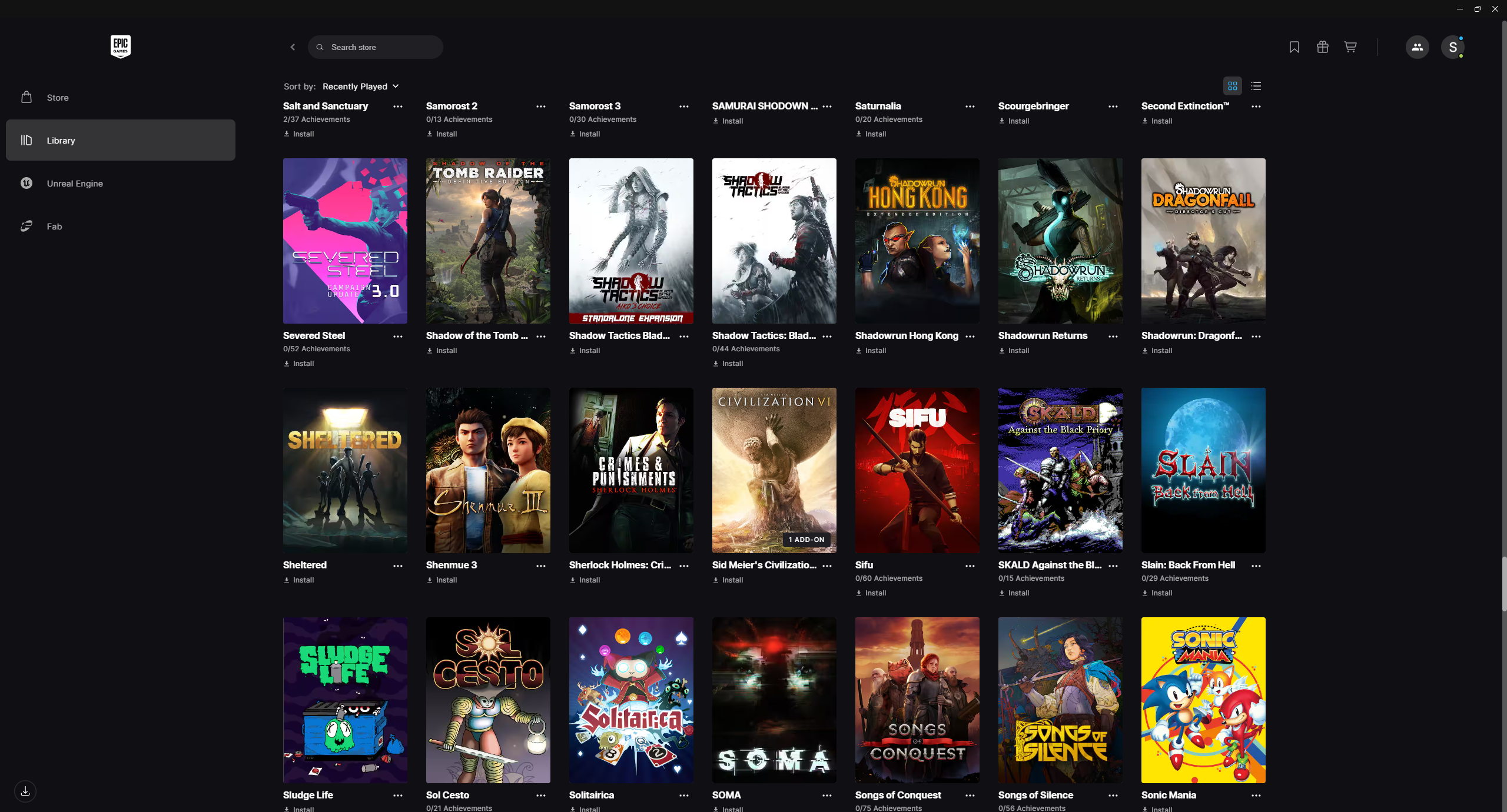Open the Store section
This screenshot has width=1507, height=812.
click(121, 98)
